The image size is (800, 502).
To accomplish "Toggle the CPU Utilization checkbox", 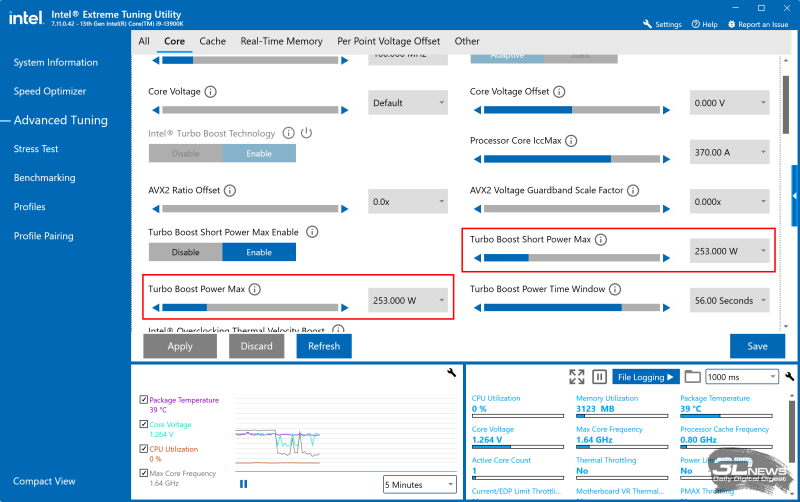I will [143, 449].
